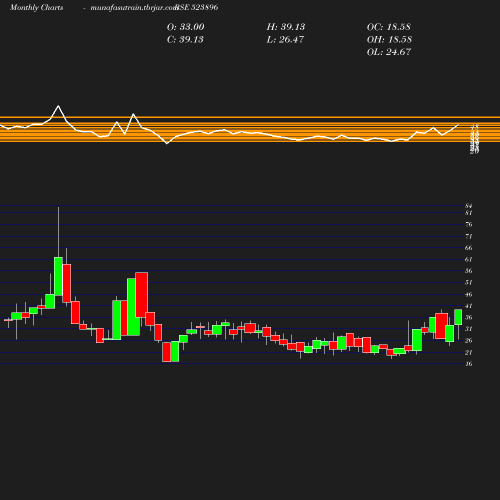Click the last green candle on the right
Viewport: 500px width, 500px height.
click(x=458, y=317)
